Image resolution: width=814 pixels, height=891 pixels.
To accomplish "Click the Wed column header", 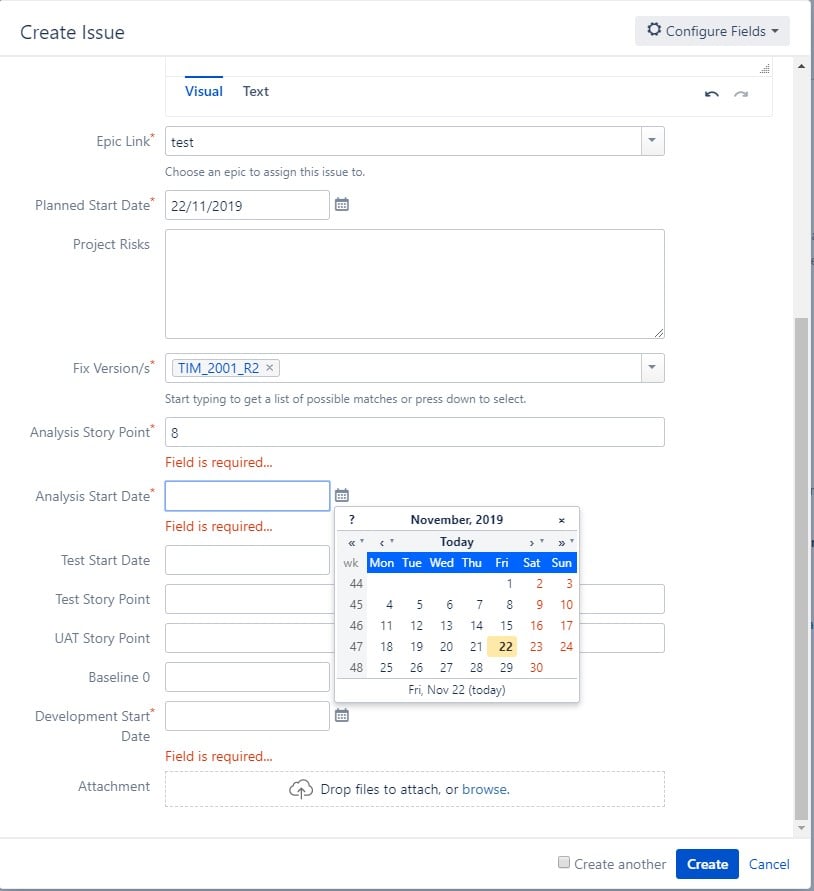I will click(x=441, y=563).
